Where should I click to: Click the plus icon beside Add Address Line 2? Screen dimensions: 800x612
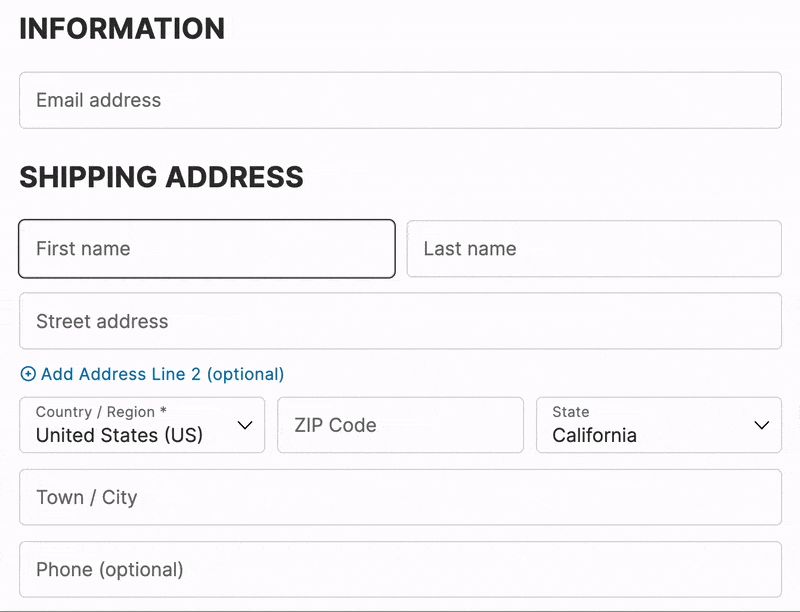[x=28, y=374]
